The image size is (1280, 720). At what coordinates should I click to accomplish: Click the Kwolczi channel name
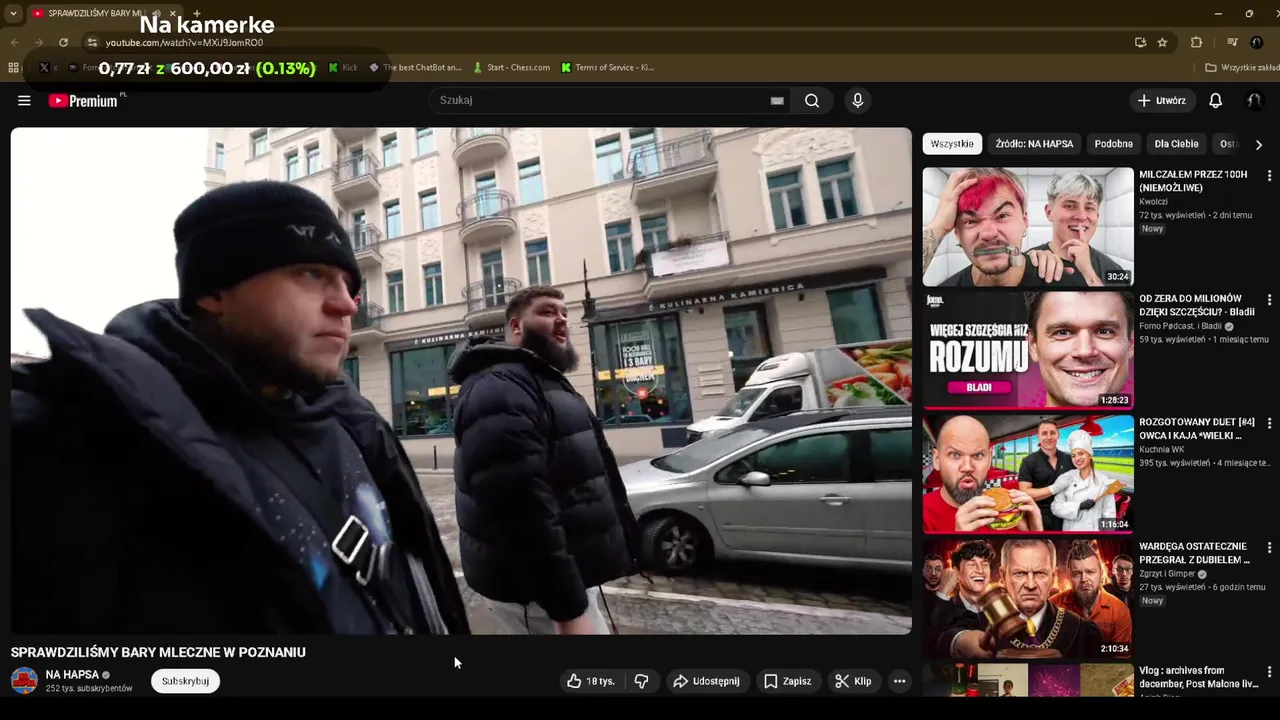(1153, 202)
